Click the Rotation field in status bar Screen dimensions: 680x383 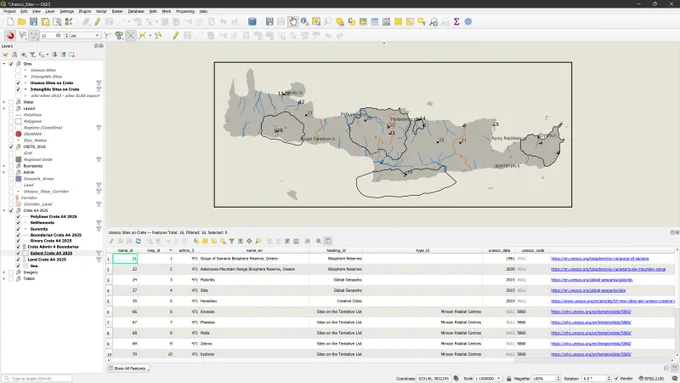[x=593, y=379]
